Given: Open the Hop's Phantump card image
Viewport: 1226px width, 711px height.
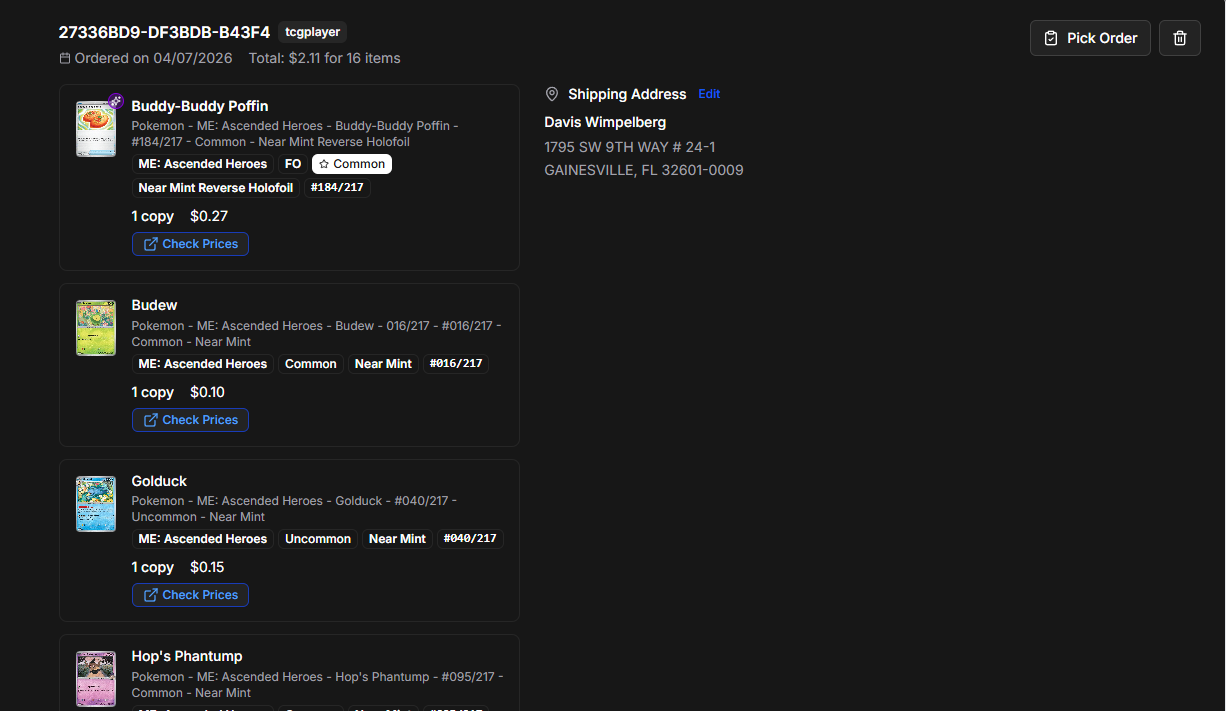Looking at the screenshot, I should (96, 679).
